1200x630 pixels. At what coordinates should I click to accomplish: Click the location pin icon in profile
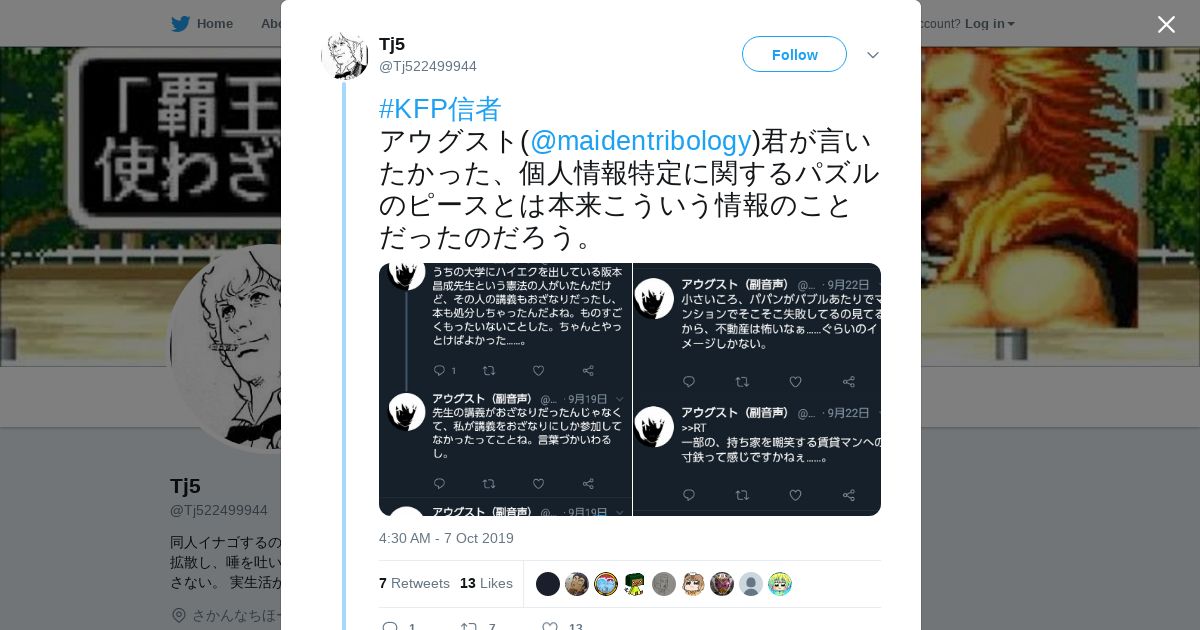pyautogui.click(x=179, y=615)
